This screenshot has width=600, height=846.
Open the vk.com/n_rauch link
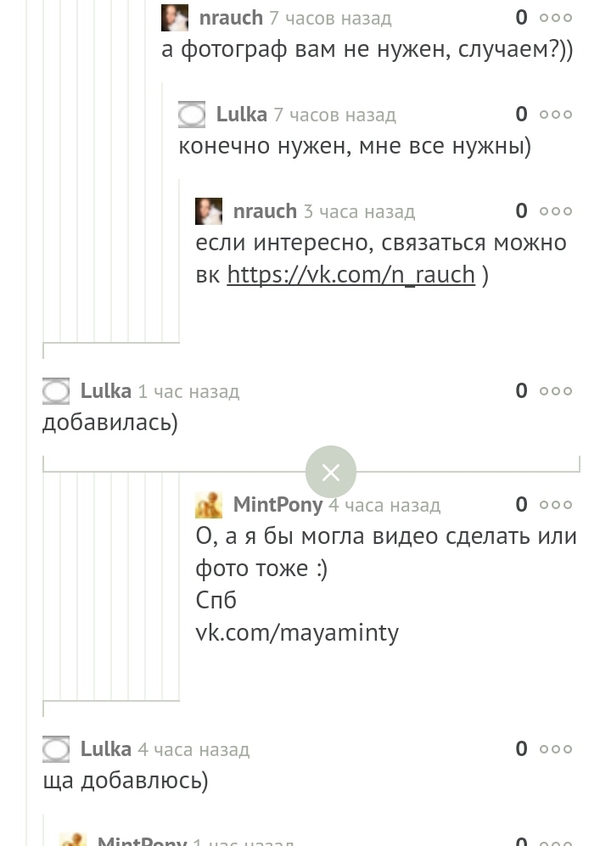pyautogui.click(x=350, y=275)
